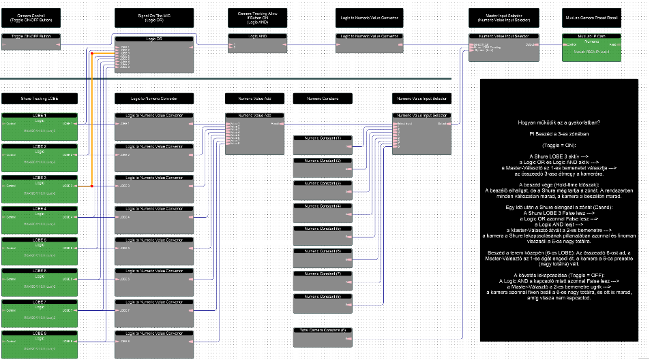Click the Result output pin of Numeric Value Add
The image size is (650, 360).
pos(282,124)
